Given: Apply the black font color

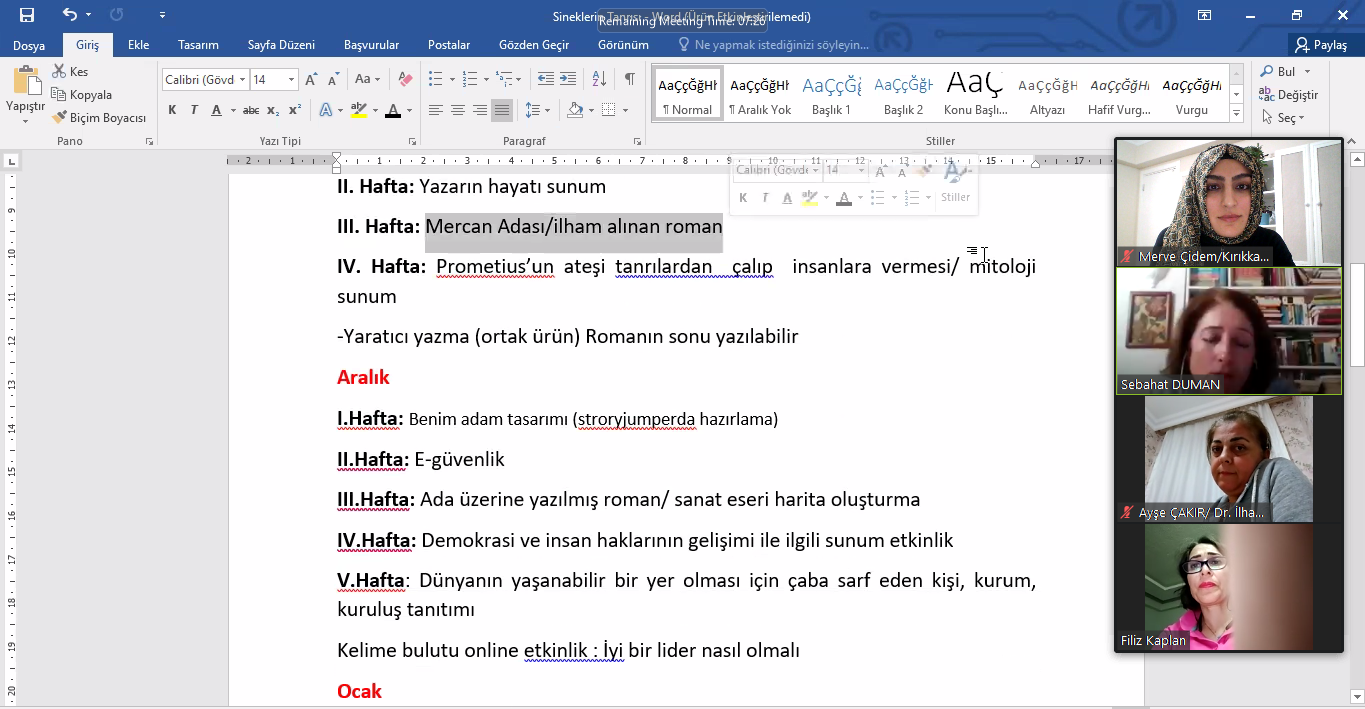Looking at the screenshot, I should (393, 110).
